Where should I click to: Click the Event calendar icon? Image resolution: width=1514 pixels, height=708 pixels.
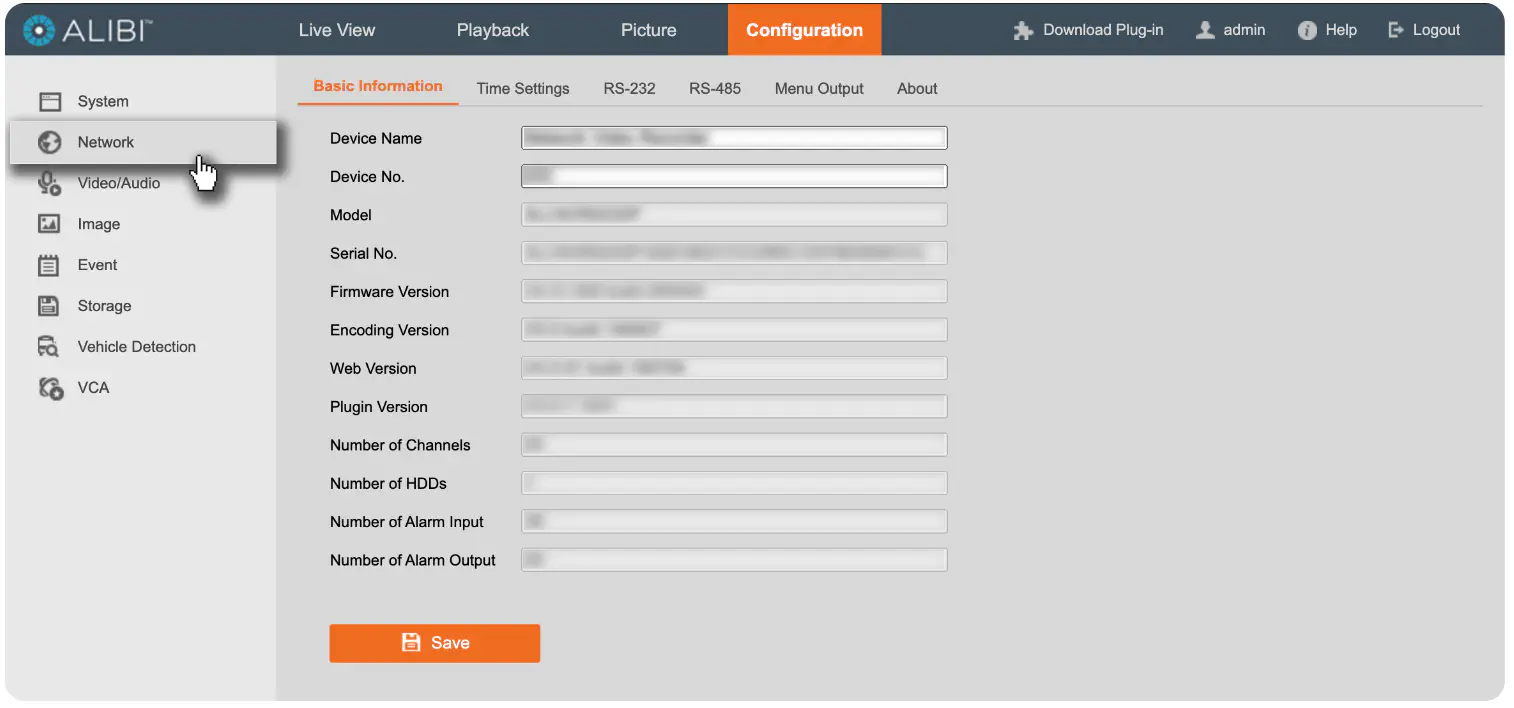(x=50, y=265)
